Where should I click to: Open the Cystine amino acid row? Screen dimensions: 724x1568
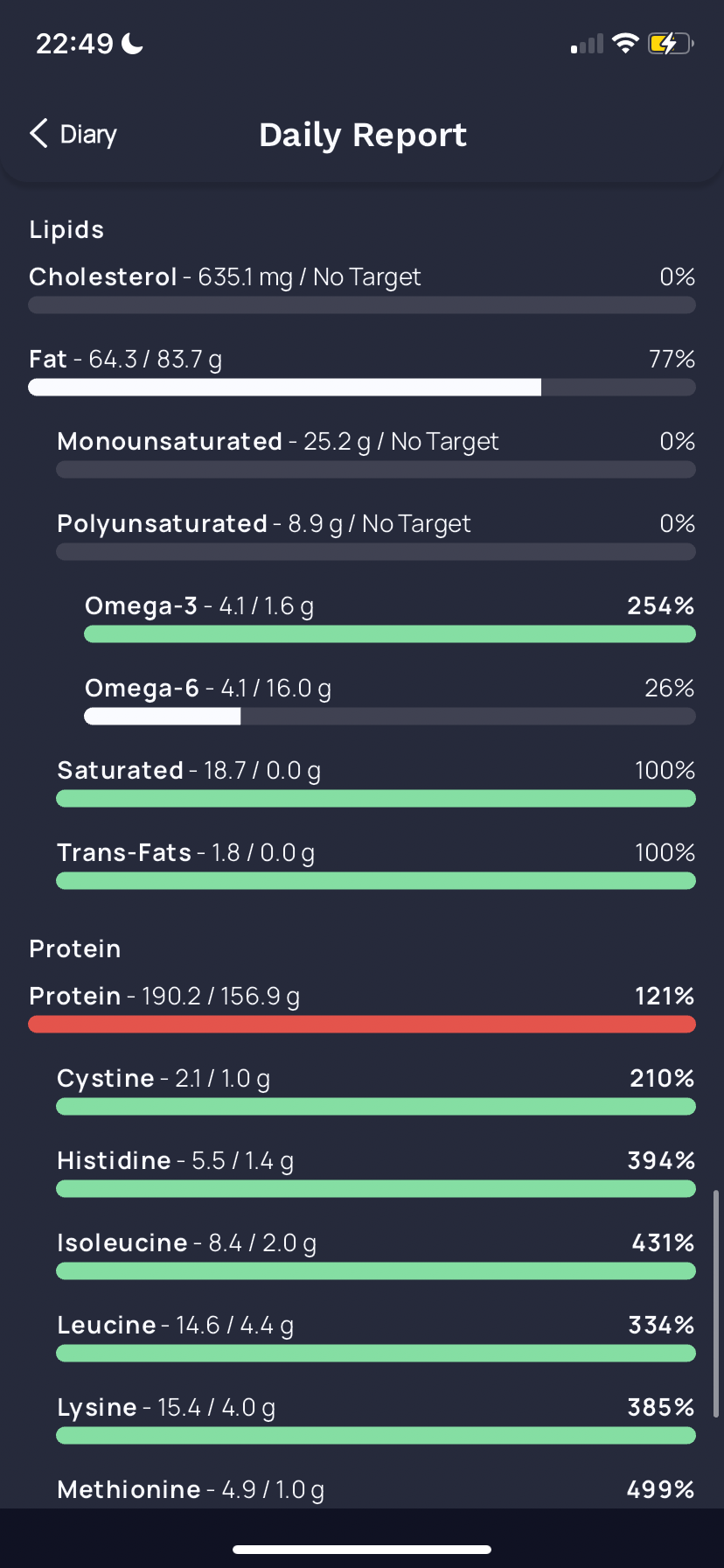(x=376, y=1090)
